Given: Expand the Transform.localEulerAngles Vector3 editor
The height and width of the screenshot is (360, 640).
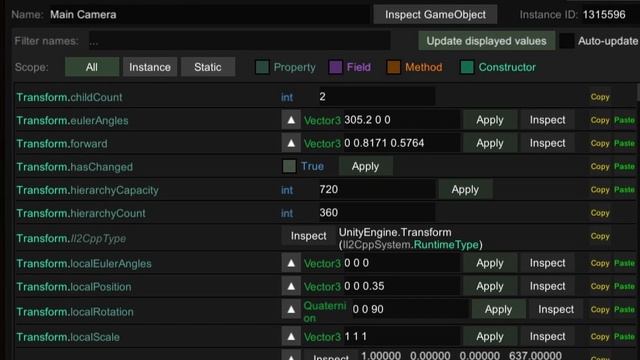Looking at the screenshot, I should (x=291, y=263).
